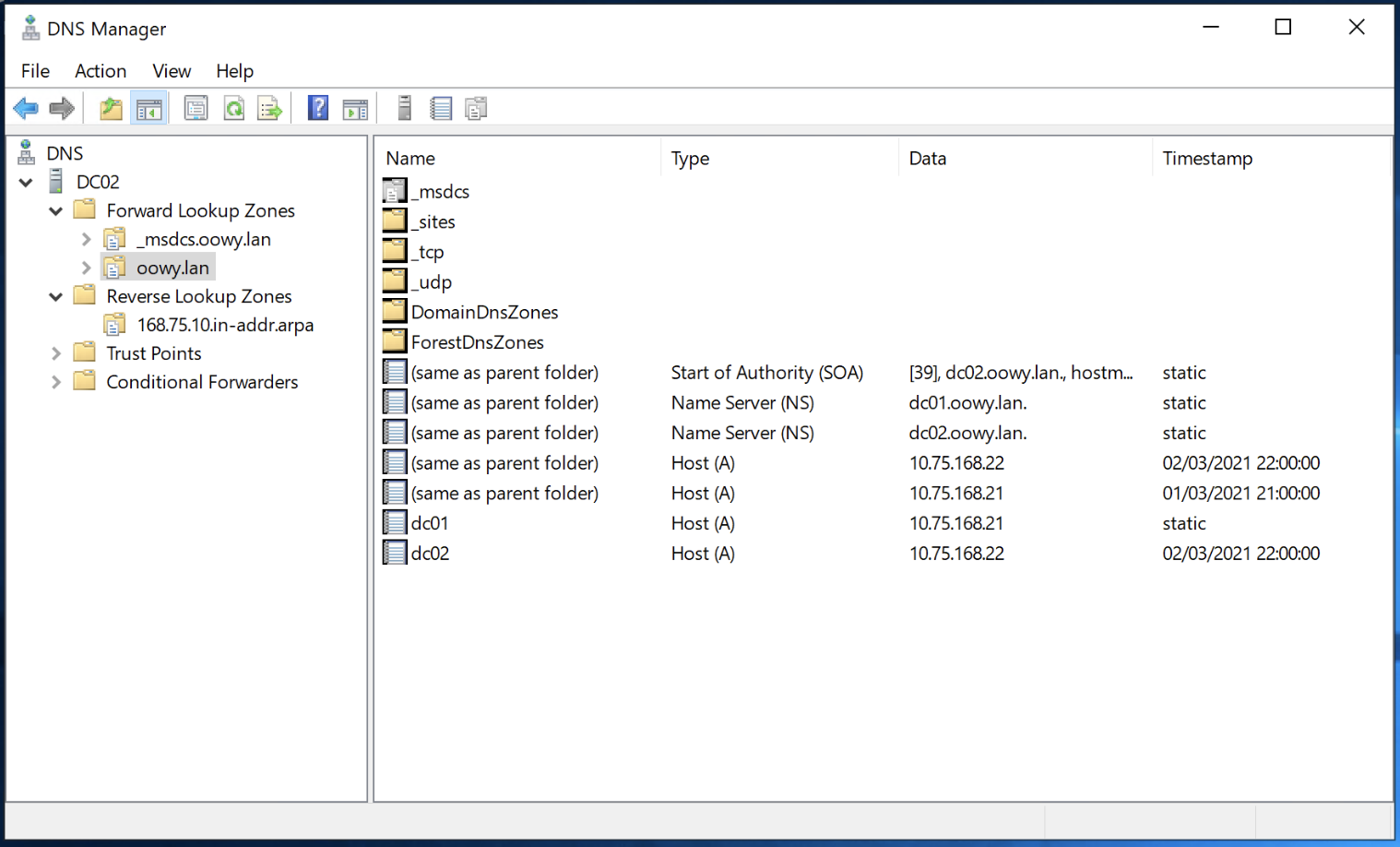Sort records by the Type column header
The width and height of the screenshot is (1400, 847).
690,159
